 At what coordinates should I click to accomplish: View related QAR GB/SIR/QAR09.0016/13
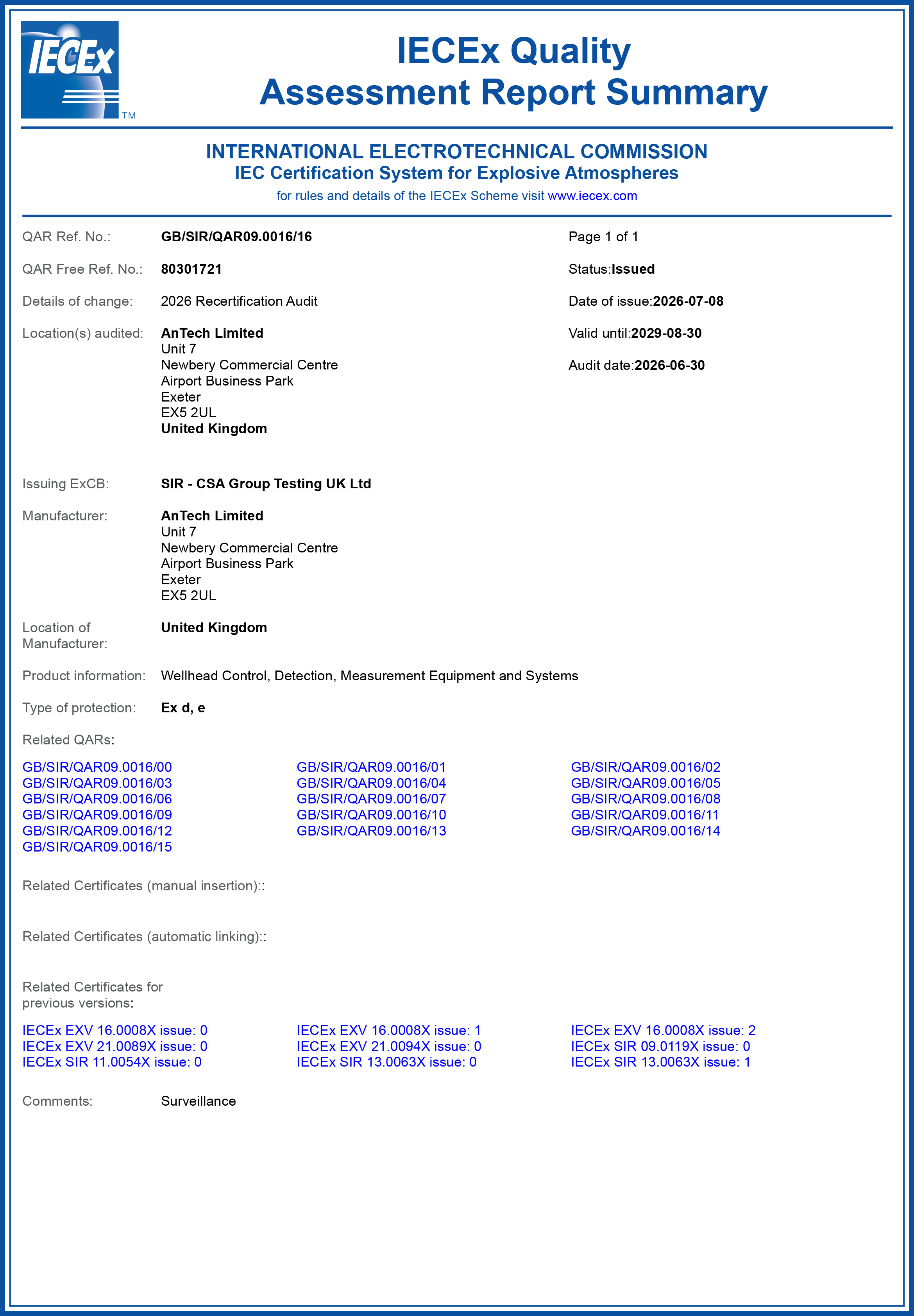pyautogui.click(x=371, y=831)
